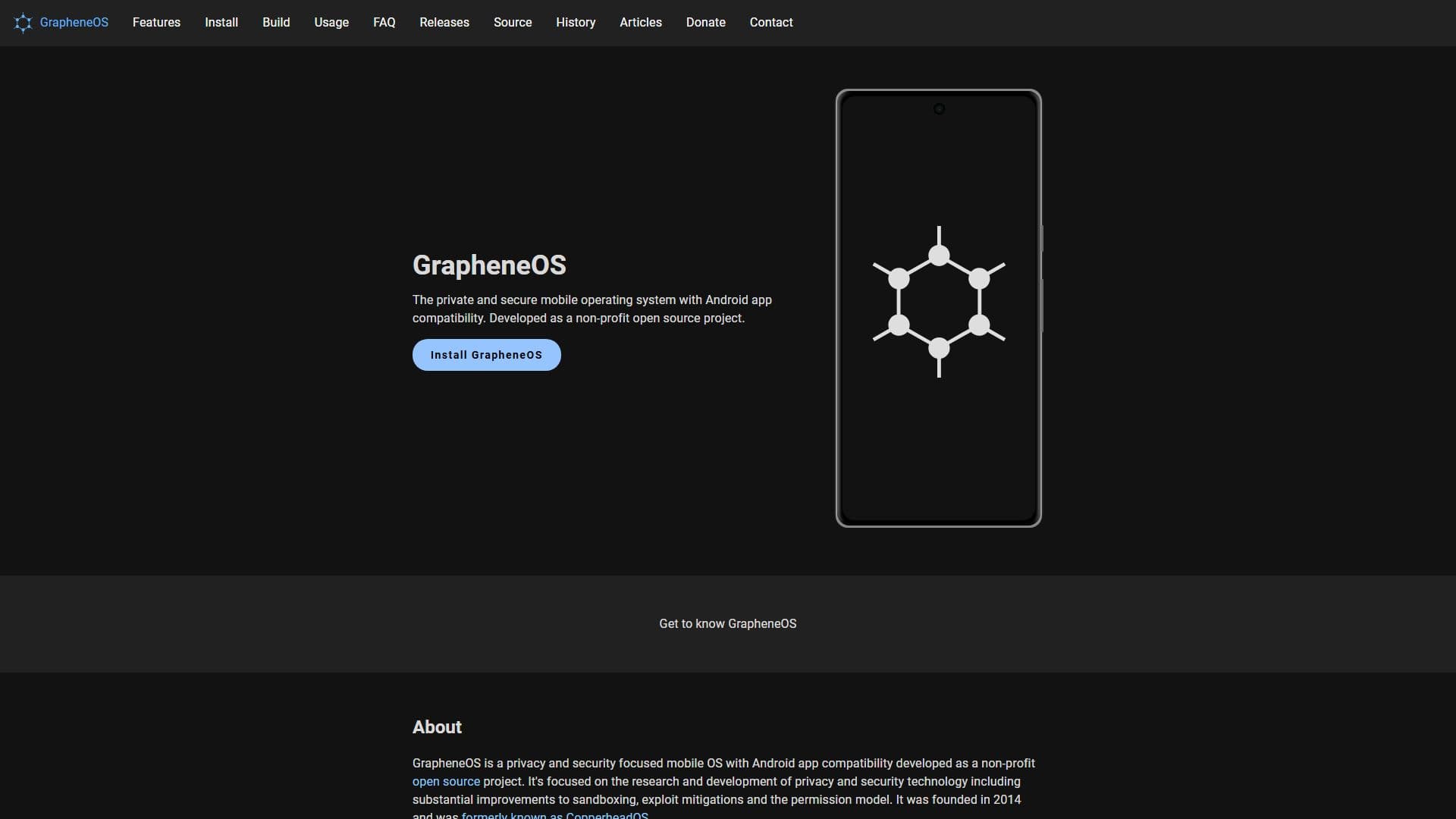Click the GrapheneOS hexagon logo icon in navbar
This screenshot has width=1456, height=819.
[x=24, y=23]
